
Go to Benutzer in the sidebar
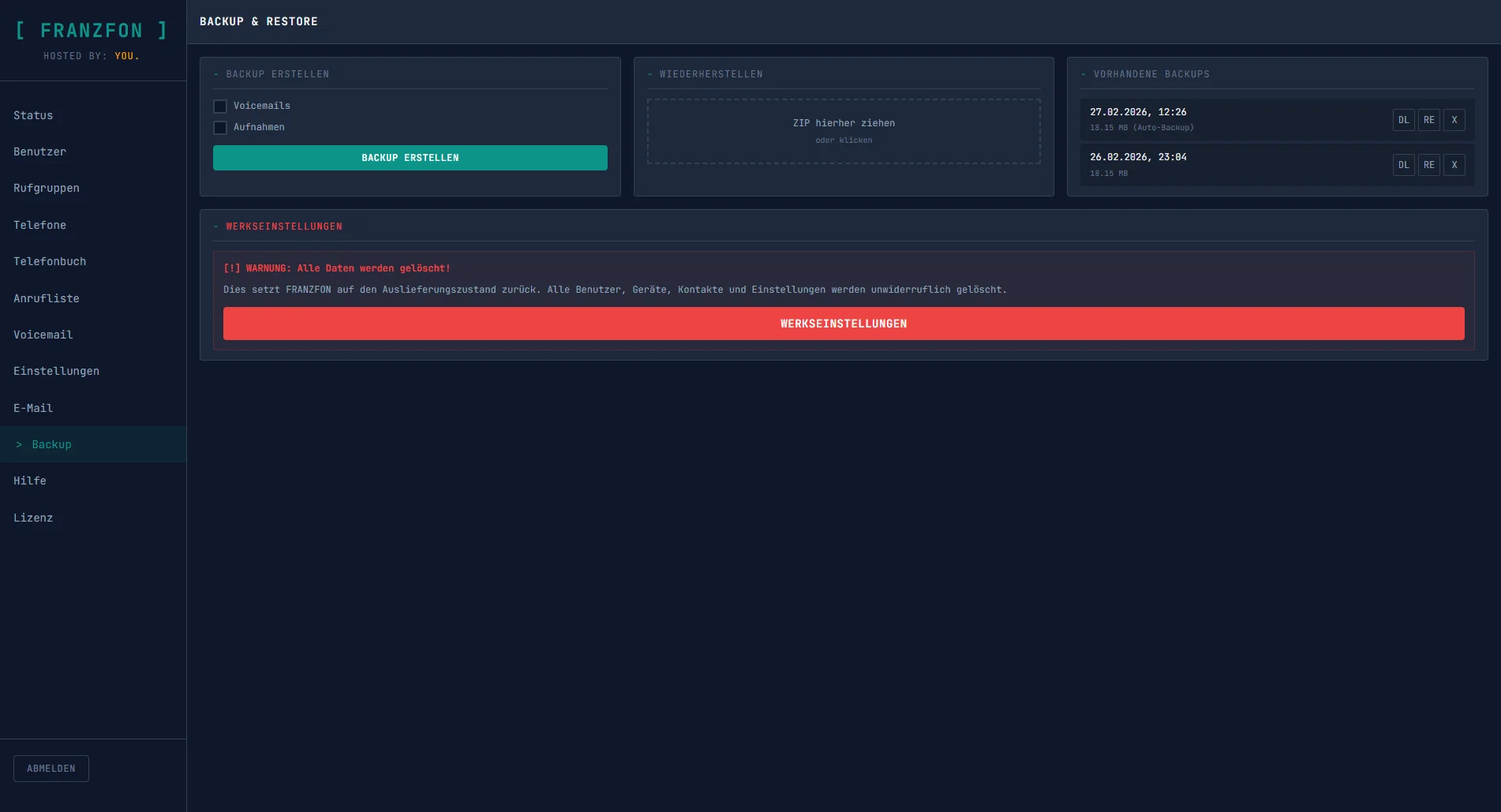coord(39,152)
